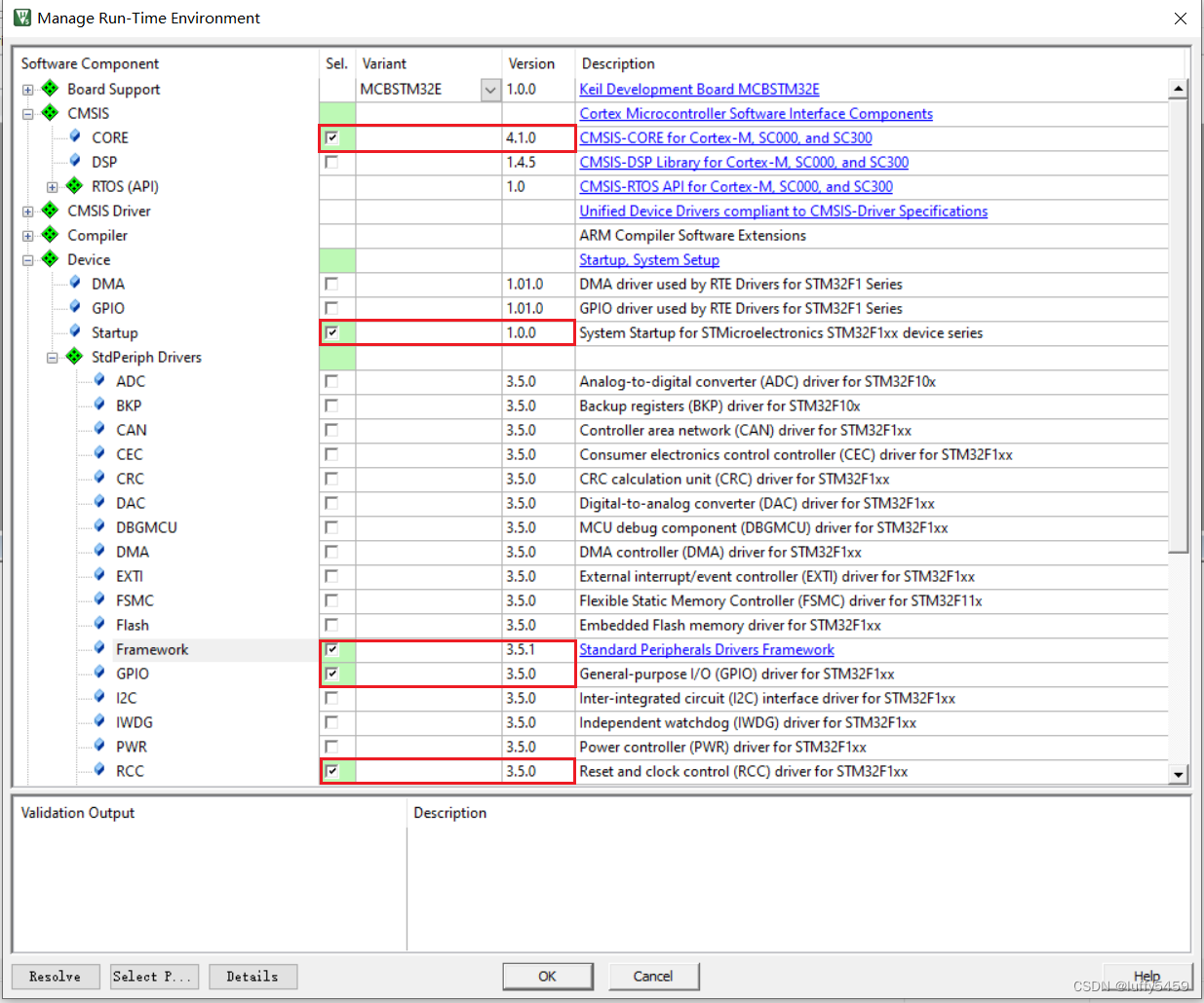Click the Cancel button
The image size is (1204, 1003).
[x=653, y=976]
